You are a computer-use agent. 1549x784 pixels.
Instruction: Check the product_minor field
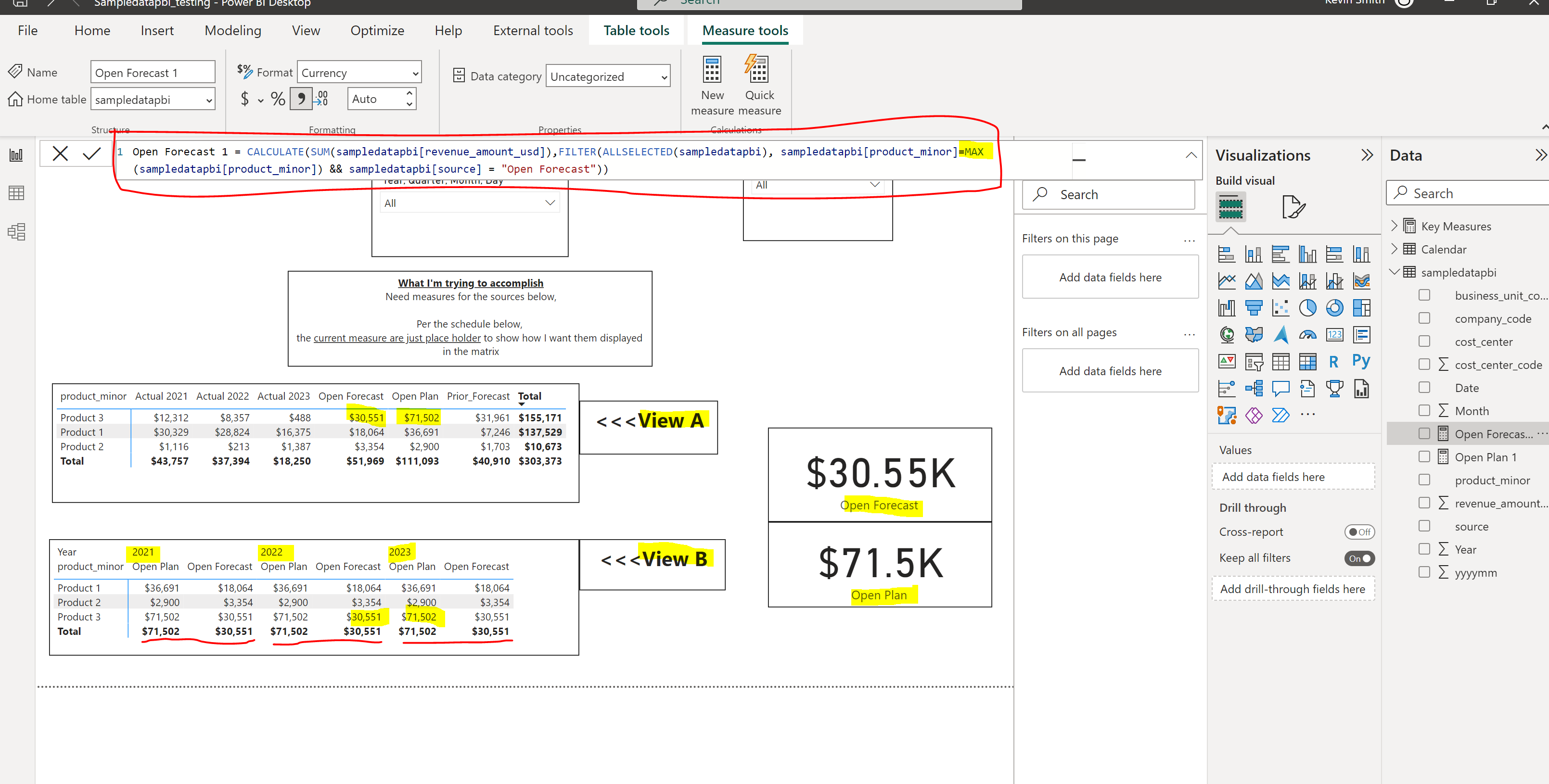click(x=1424, y=479)
